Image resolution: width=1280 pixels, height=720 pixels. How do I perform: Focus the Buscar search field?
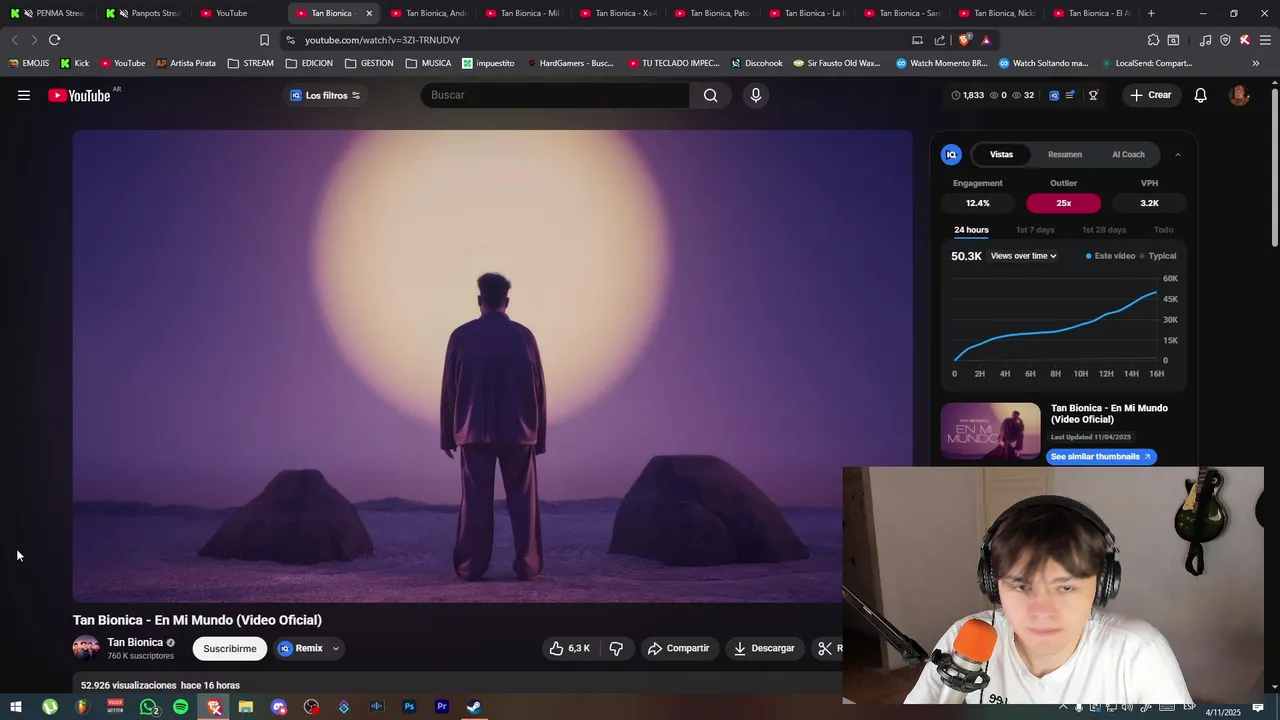coord(555,95)
